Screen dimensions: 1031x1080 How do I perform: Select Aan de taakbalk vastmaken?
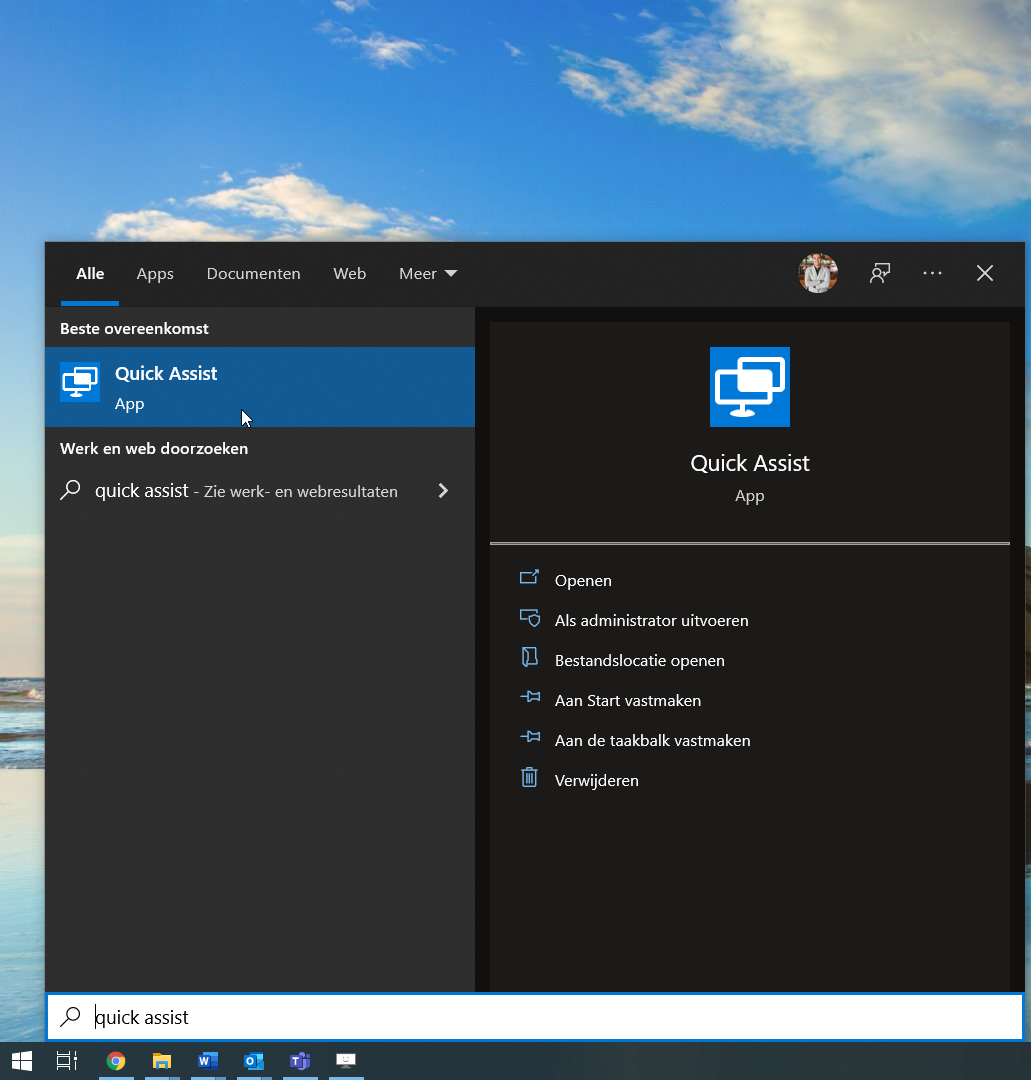[652, 740]
